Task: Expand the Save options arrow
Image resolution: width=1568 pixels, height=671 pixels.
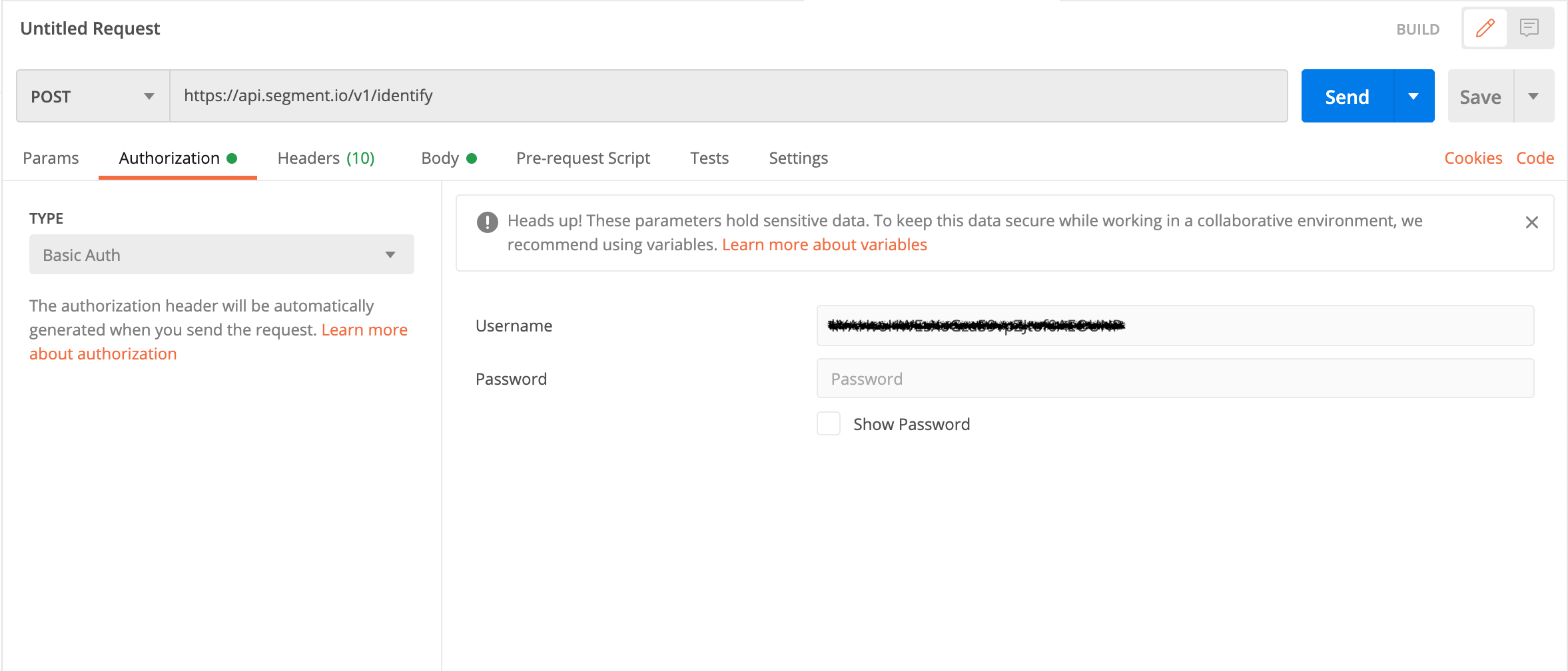Action: click(1533, 97)
